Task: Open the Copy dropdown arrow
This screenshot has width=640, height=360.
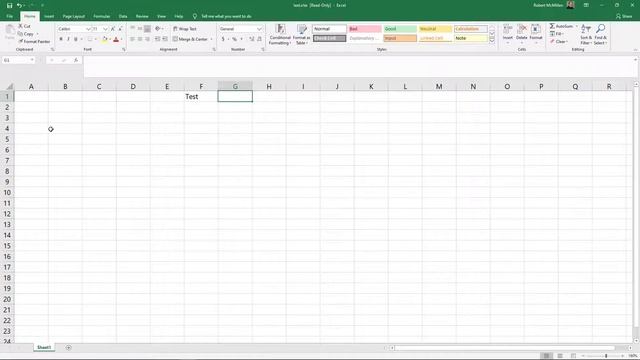Action: coord(38,34)
